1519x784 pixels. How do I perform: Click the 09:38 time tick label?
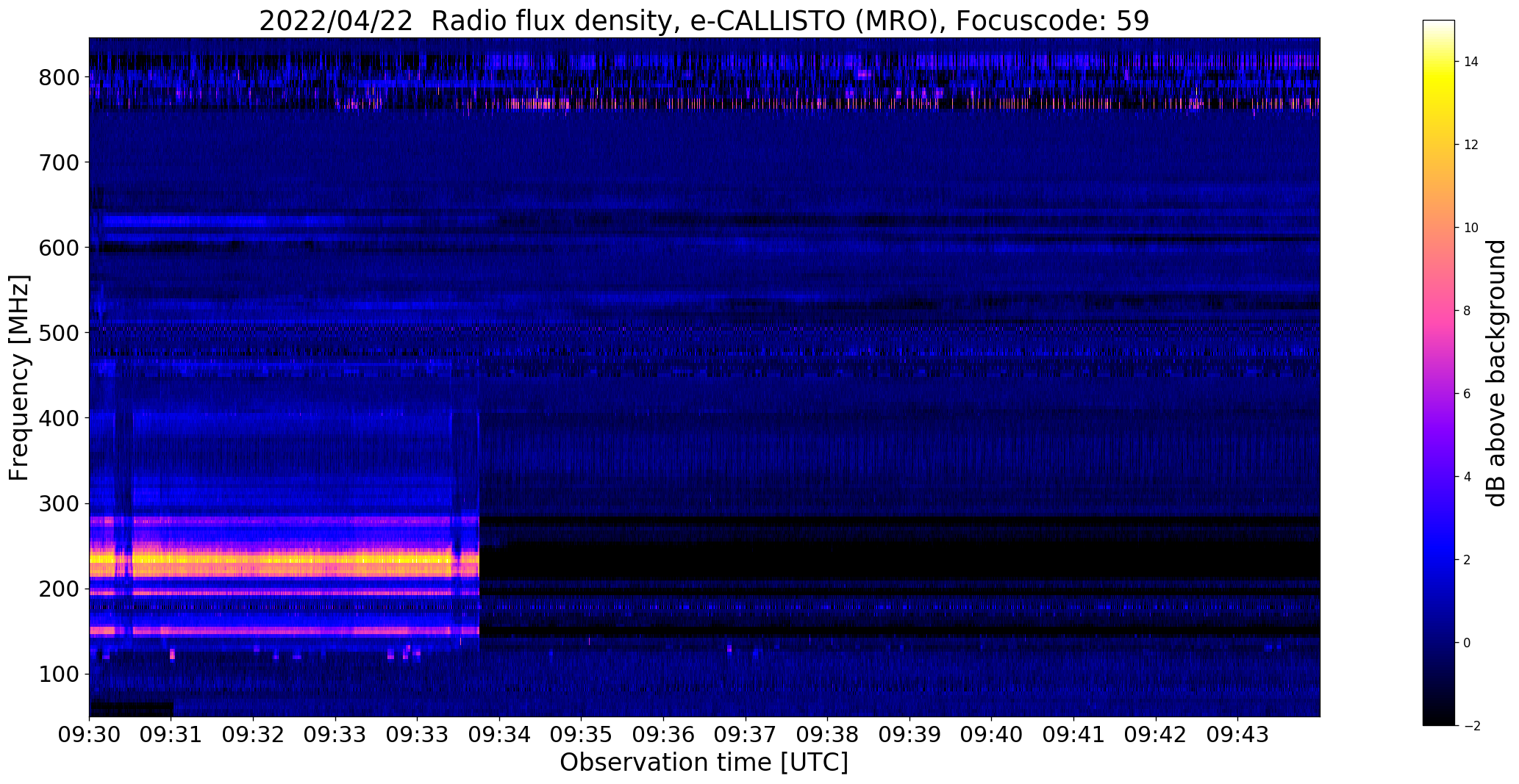click(828, 736)
